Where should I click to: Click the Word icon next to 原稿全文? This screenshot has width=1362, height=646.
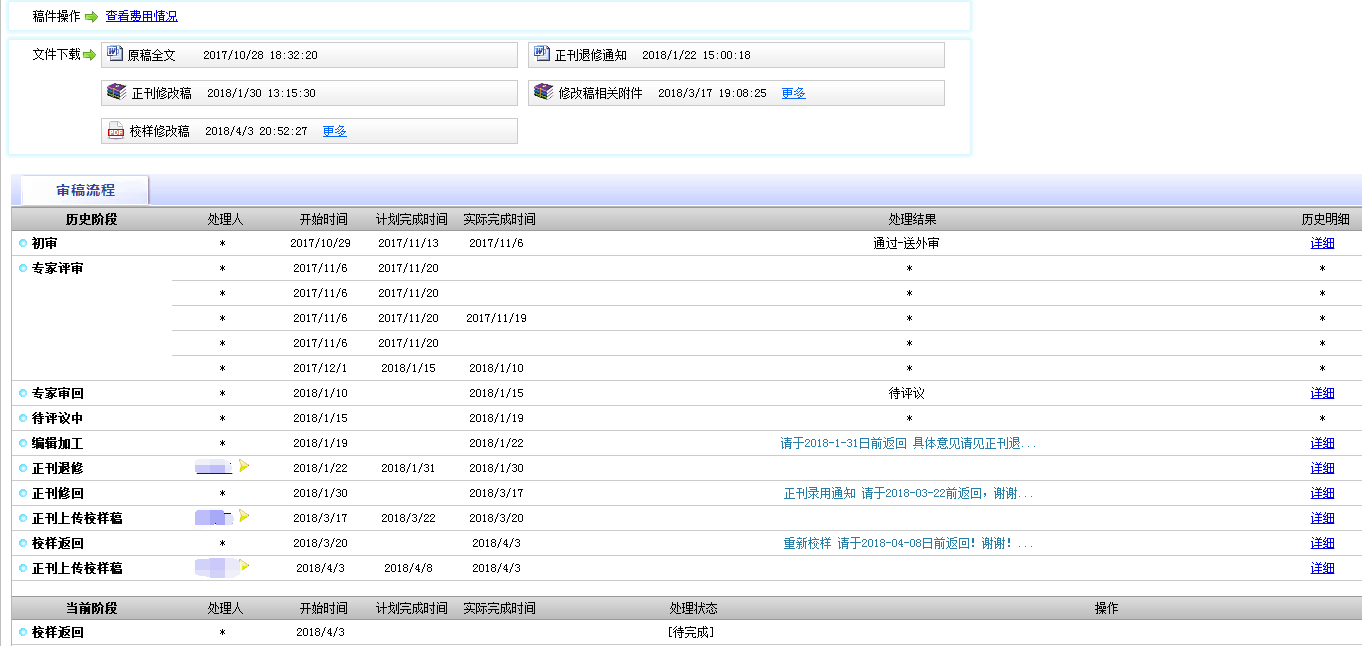(x=115, y=54)
